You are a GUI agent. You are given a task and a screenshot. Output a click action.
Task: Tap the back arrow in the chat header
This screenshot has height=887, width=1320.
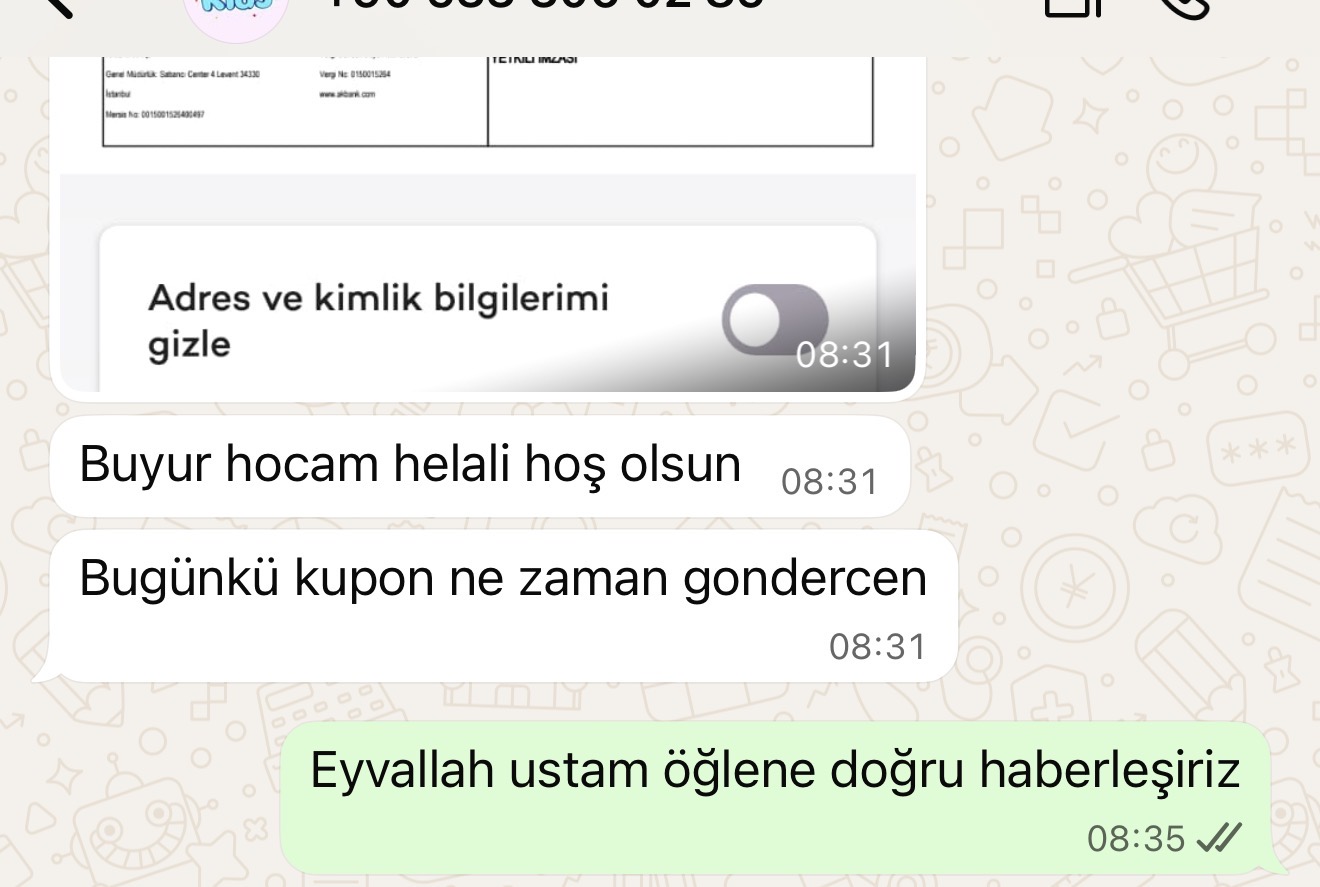[60, 6]
